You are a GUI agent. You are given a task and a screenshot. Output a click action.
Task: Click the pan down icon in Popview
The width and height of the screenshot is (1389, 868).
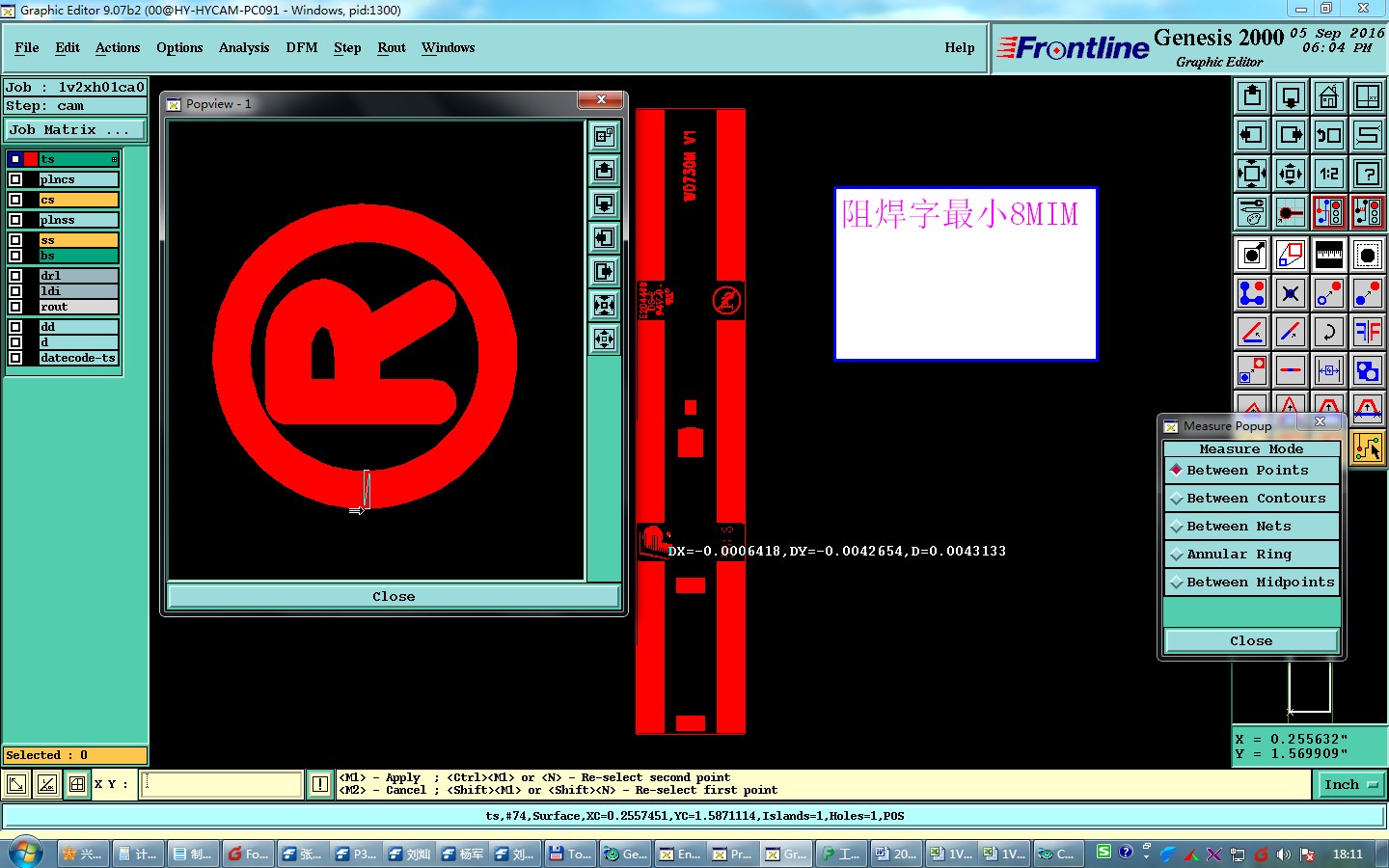605,204
